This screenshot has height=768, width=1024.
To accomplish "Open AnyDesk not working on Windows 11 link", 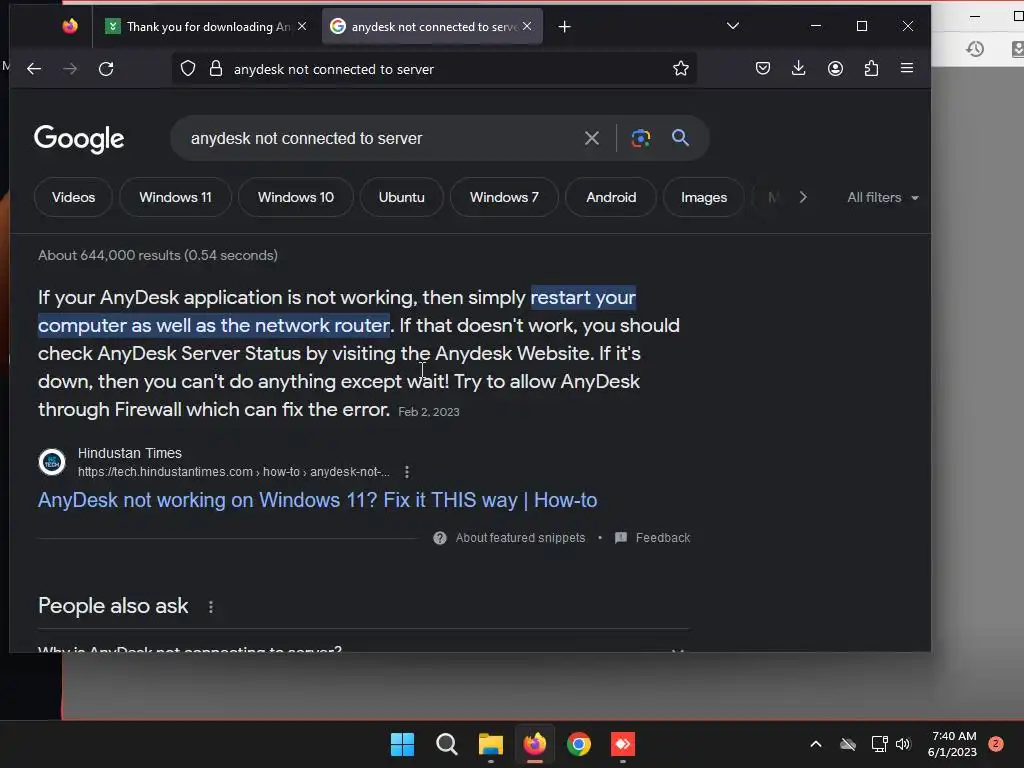I will pyautogui.click(x=317, y=500).
